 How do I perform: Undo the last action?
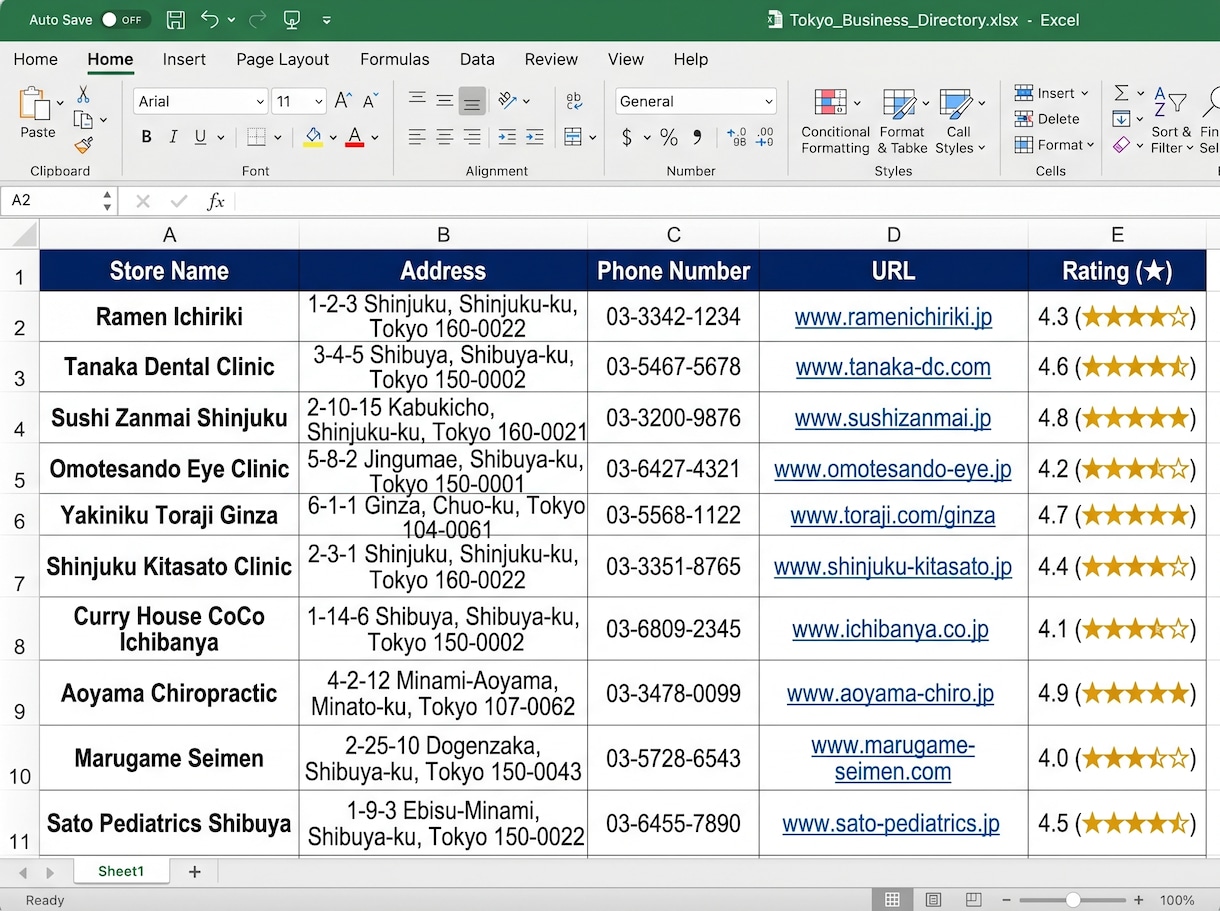[210, 19]
